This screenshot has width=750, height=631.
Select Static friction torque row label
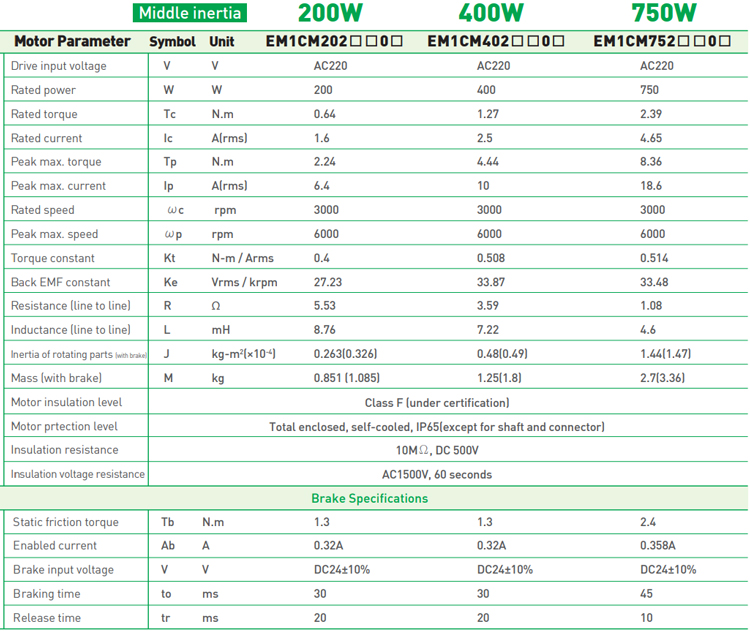[66, 522]
